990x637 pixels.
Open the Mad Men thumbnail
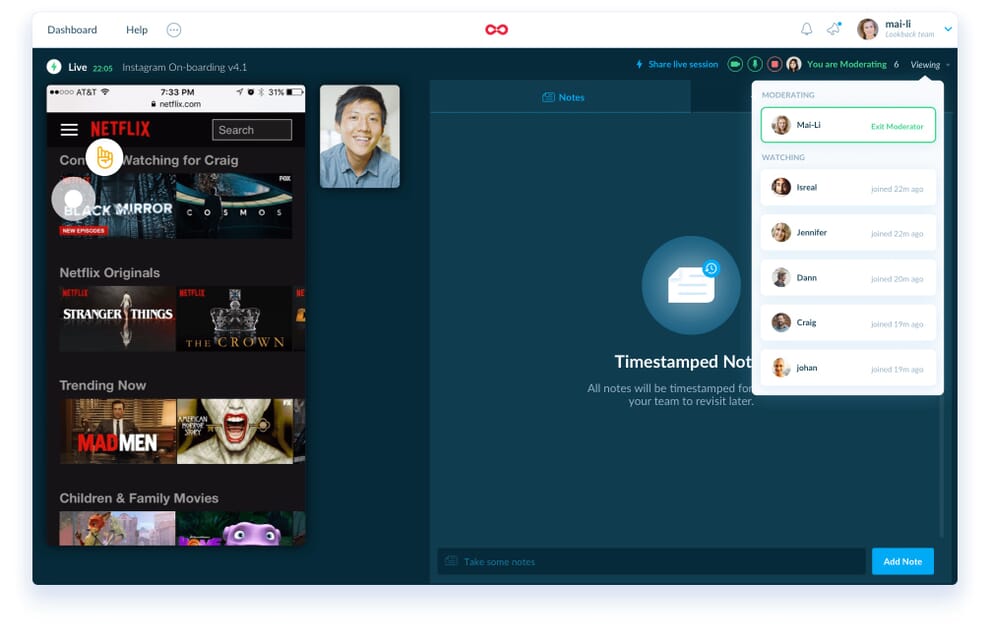(117, 431)
